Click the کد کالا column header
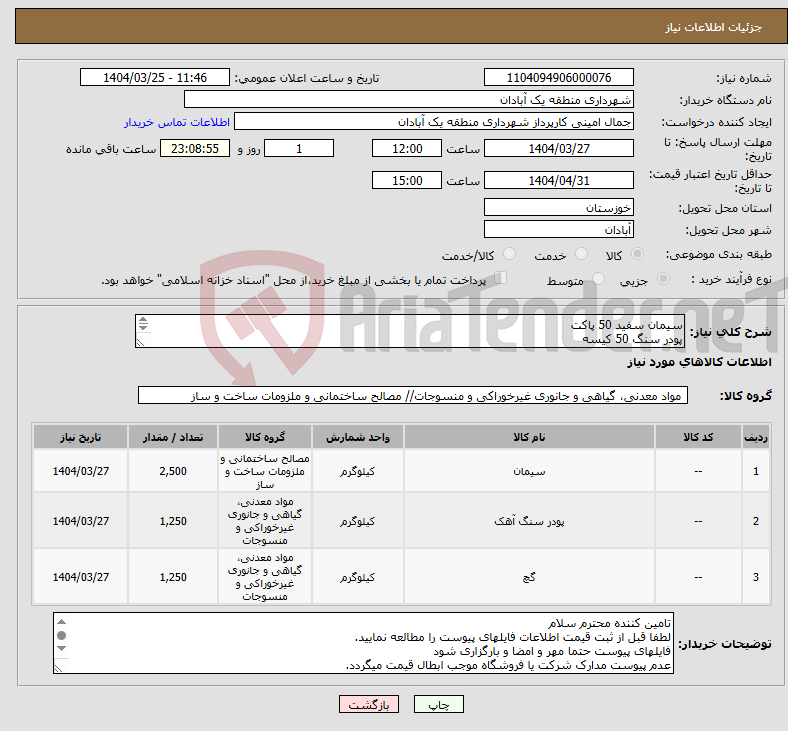This screenshot has width=788, height=731. pyautogui.click(x=698, y=437)
